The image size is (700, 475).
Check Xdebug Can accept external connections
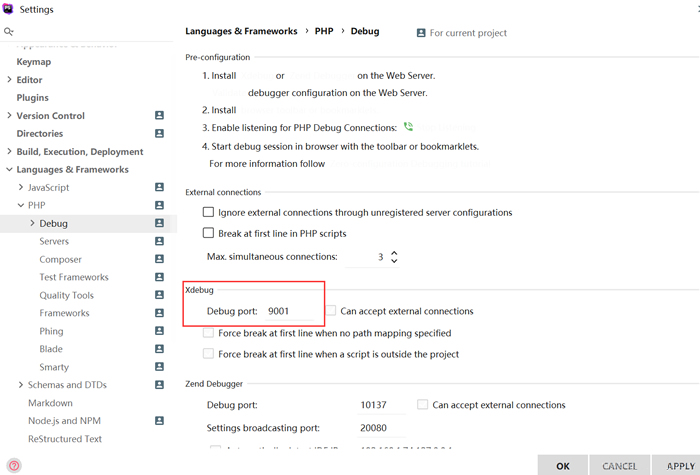click(331, 311)
